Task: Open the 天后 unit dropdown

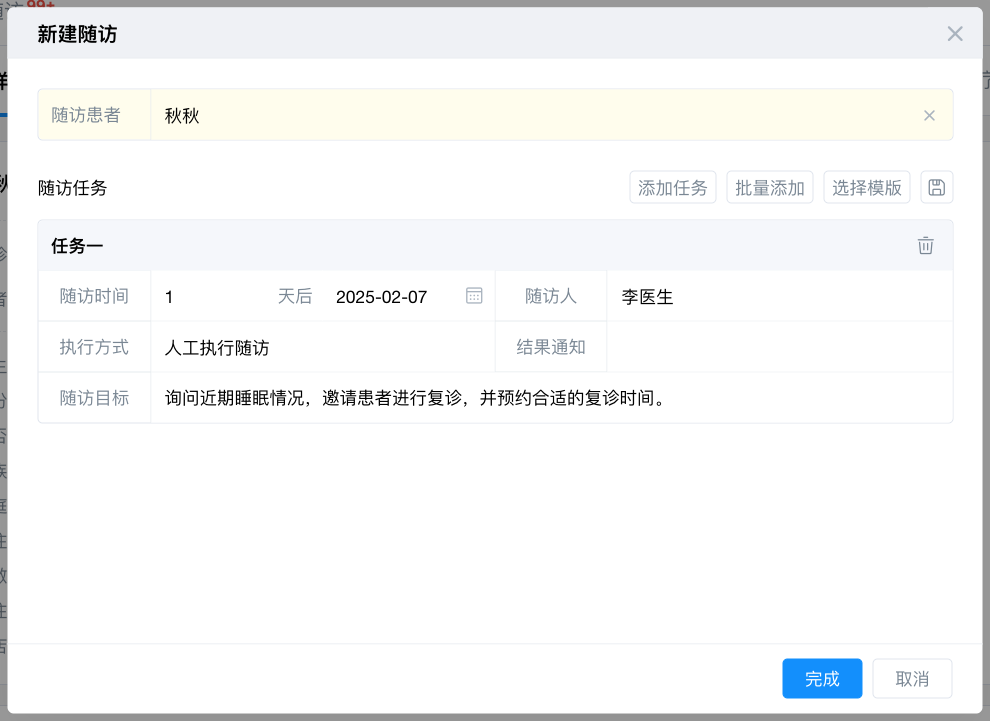Action: (x=295, y=297)
